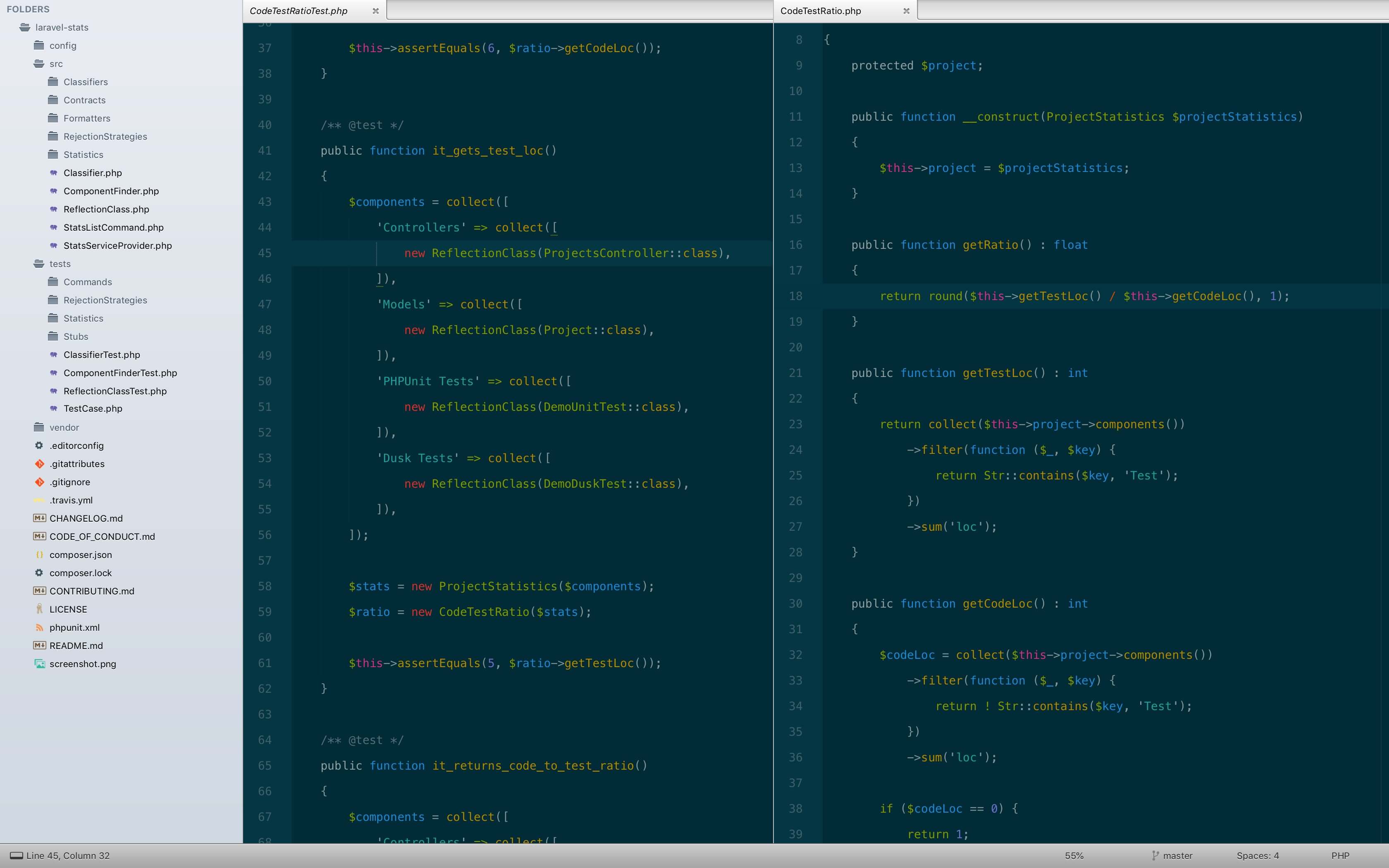Click the Classifiers folder icon
This screenshot has width=1389, height=868.
click(53, 81)
